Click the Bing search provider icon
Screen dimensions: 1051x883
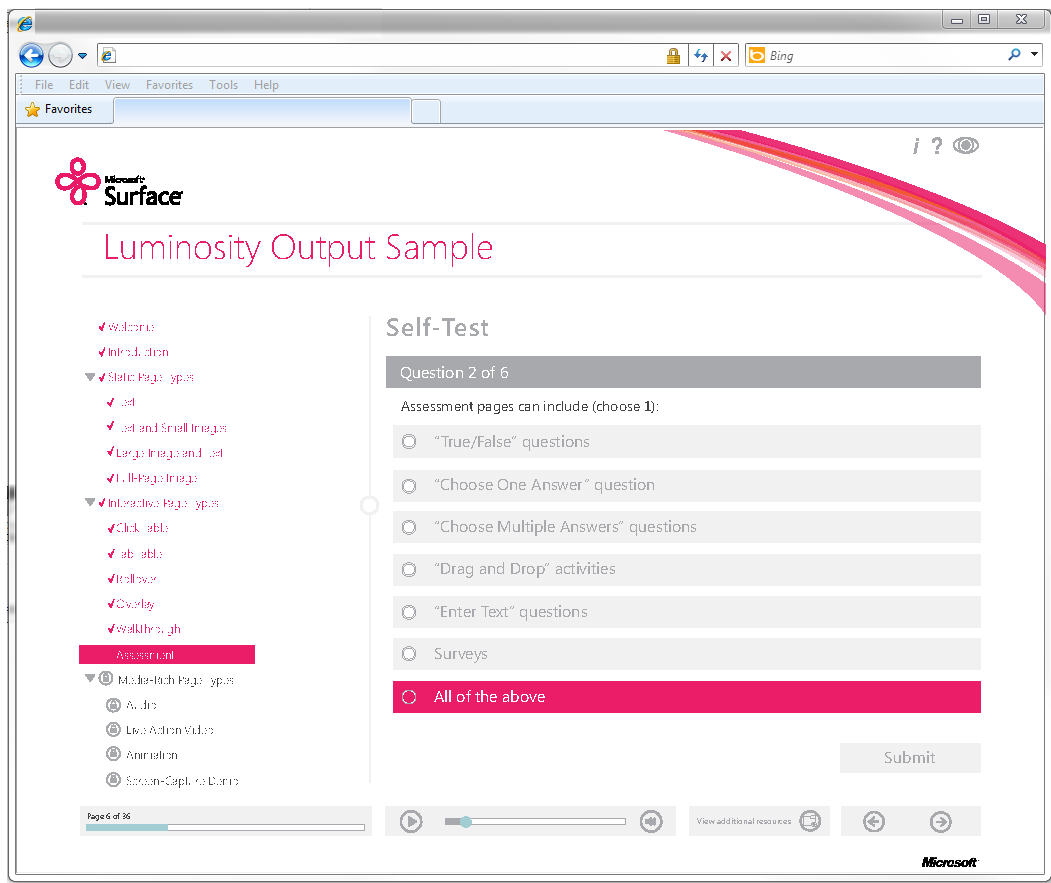tap(757, 55)
